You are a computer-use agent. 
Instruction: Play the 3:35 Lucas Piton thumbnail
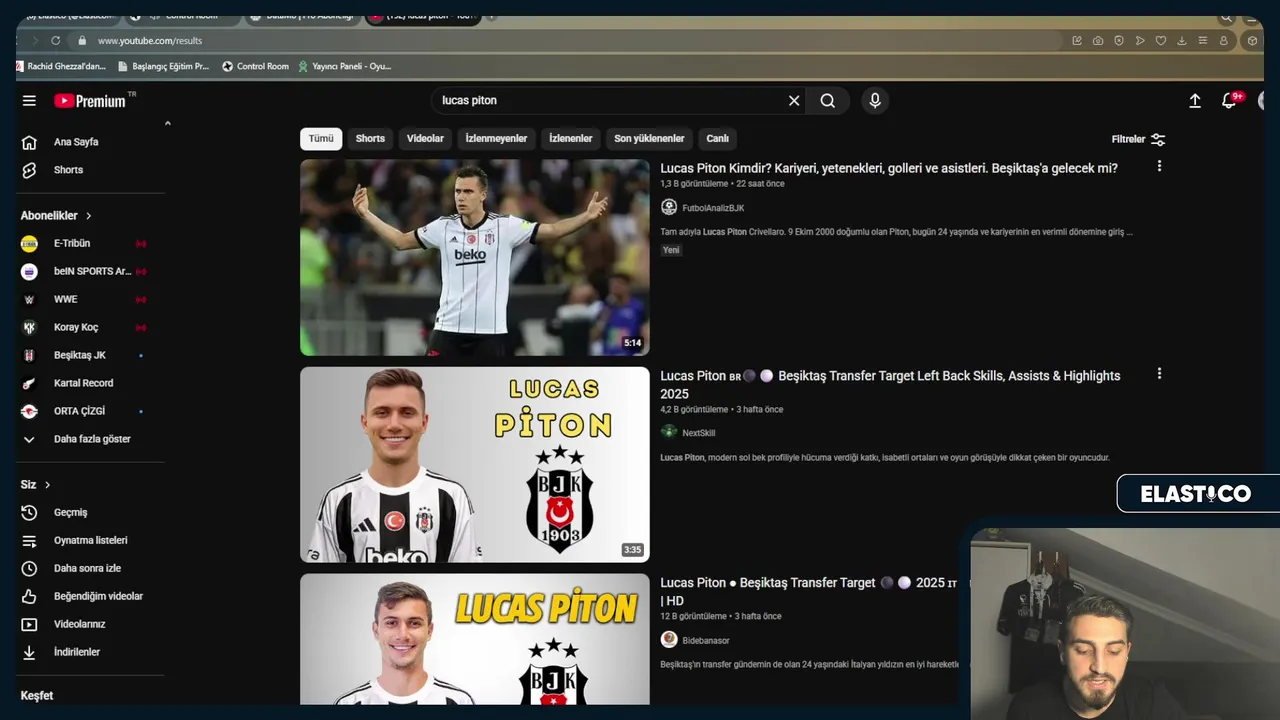coord(475,464)
